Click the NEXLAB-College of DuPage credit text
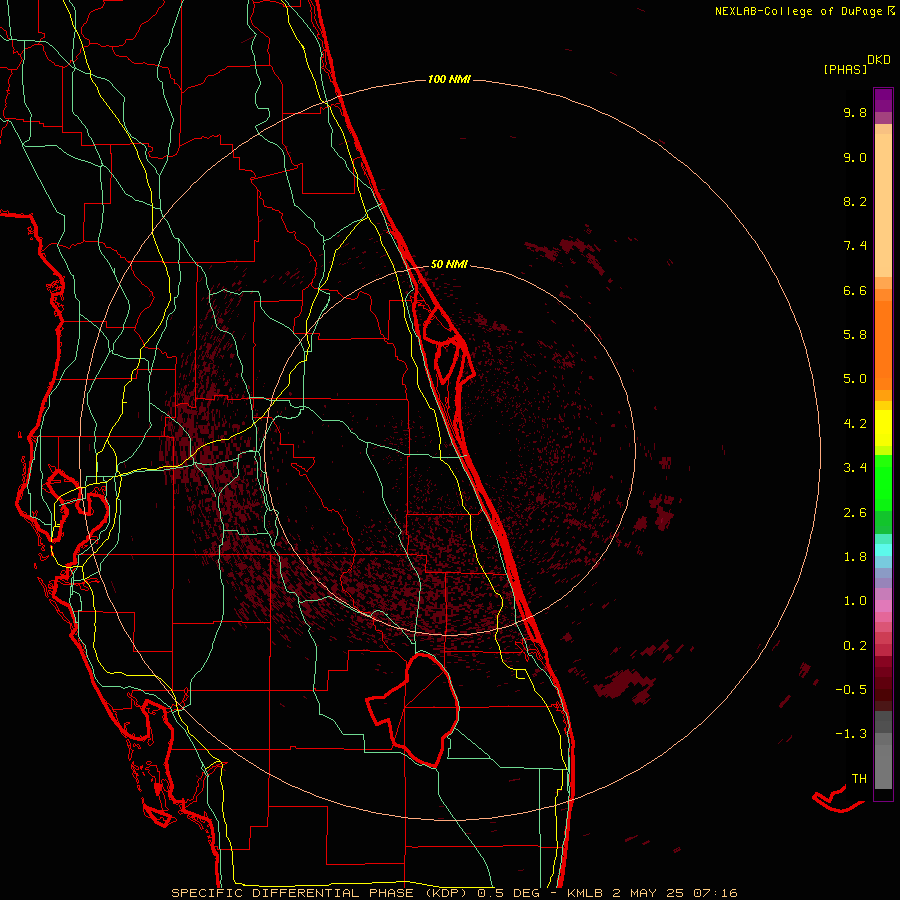The height and width of the screenshot is (900, 900). 798,11
